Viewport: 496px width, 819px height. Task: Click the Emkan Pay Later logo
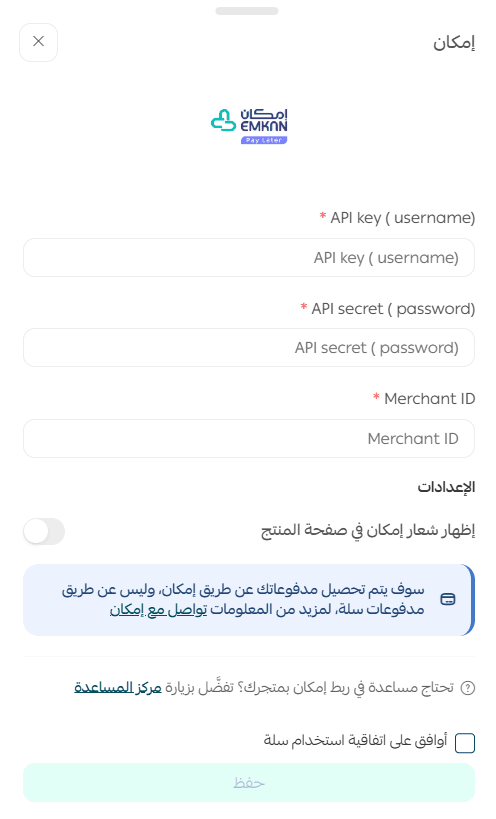[x=249, y=126]
